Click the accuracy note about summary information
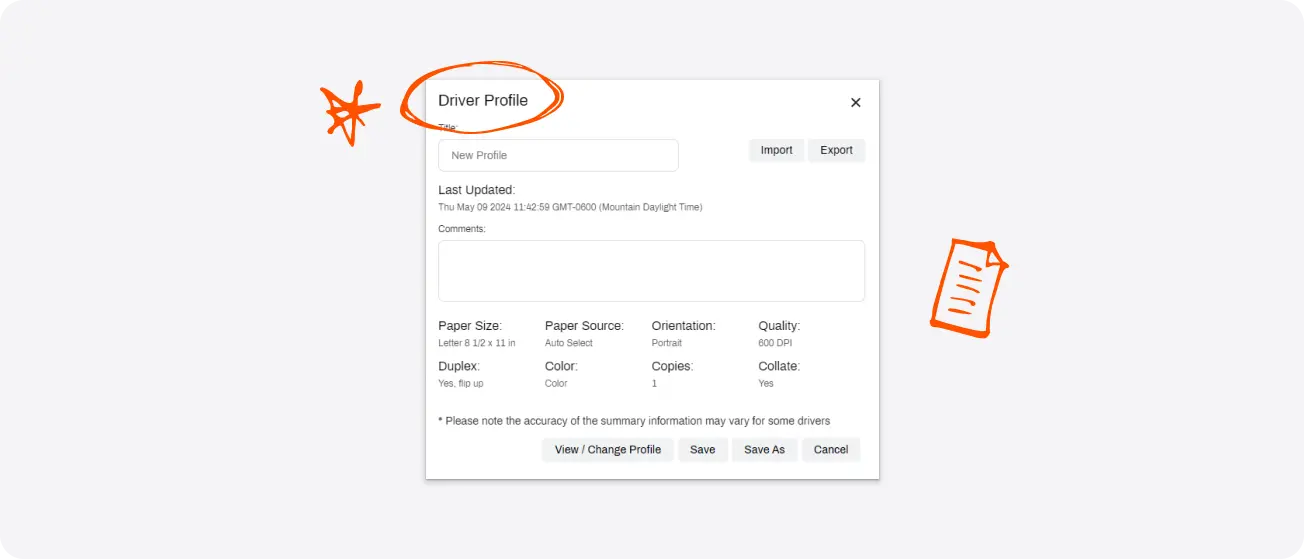The width and height of the screenshot is (1304, 559). [x=634, y=421]
